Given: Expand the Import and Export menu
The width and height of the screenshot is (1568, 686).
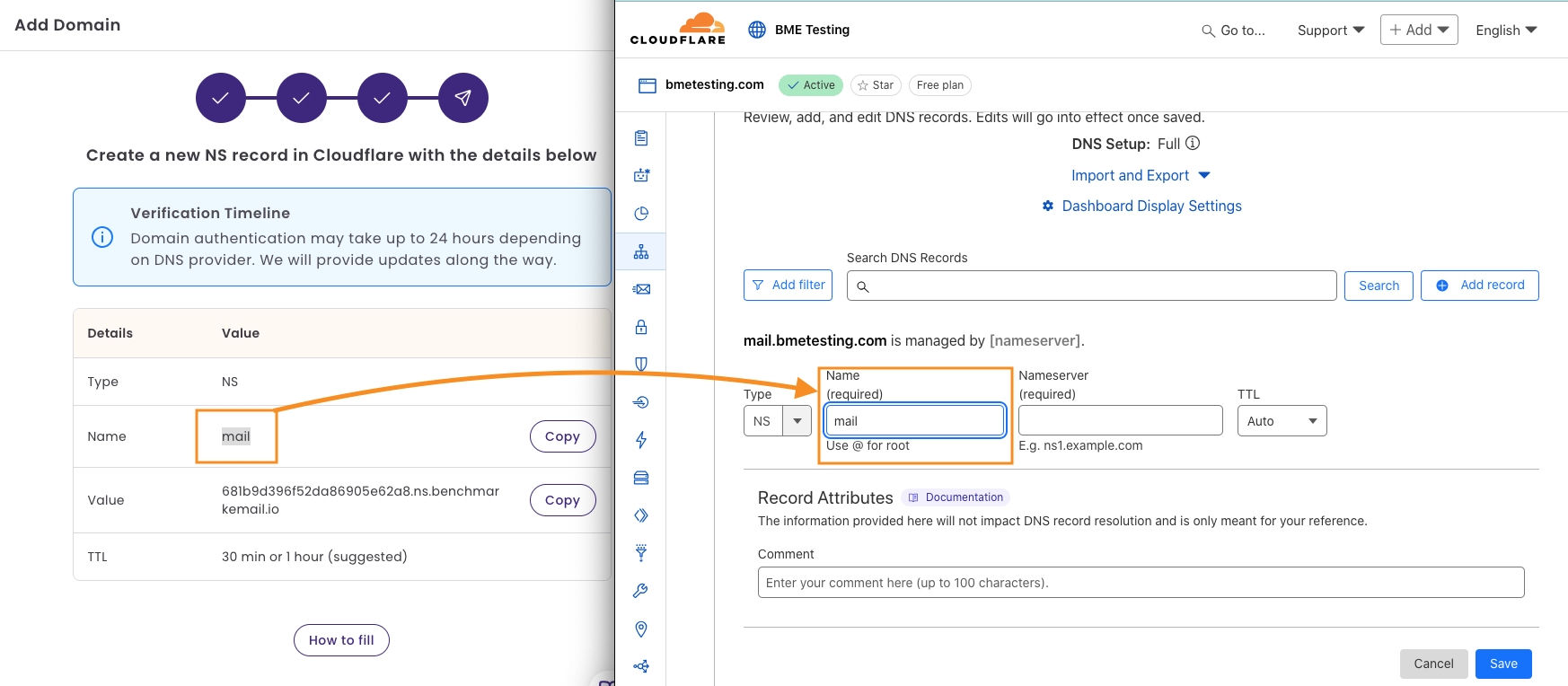Looking at the screenshot, I should (1141, 176).
